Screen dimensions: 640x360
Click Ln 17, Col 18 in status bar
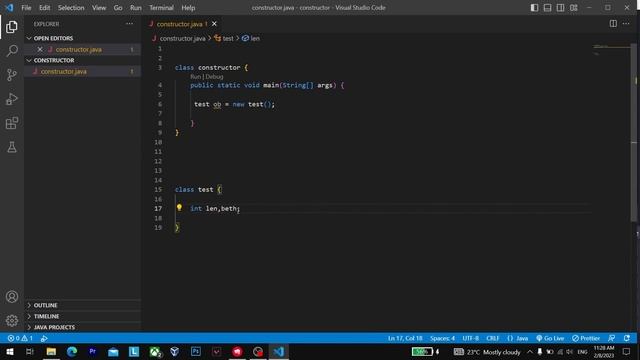[405, 338]
